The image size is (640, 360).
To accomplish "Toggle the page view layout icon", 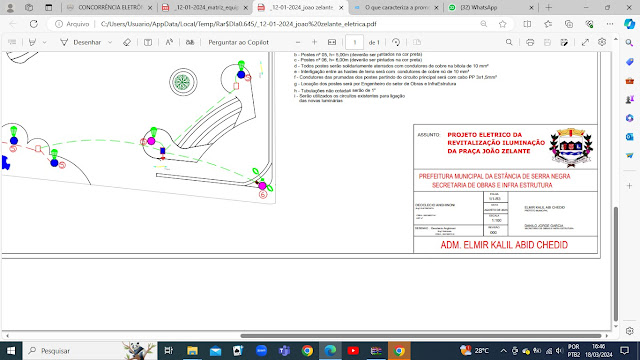I will (x=148, y=42).
